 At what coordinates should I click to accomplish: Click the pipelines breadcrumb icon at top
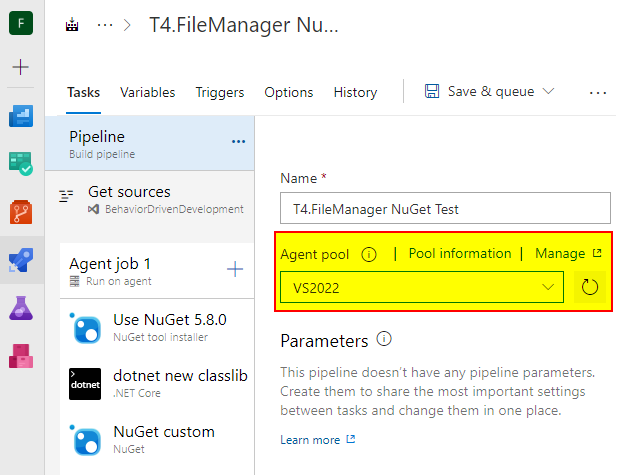click(72, 25)
